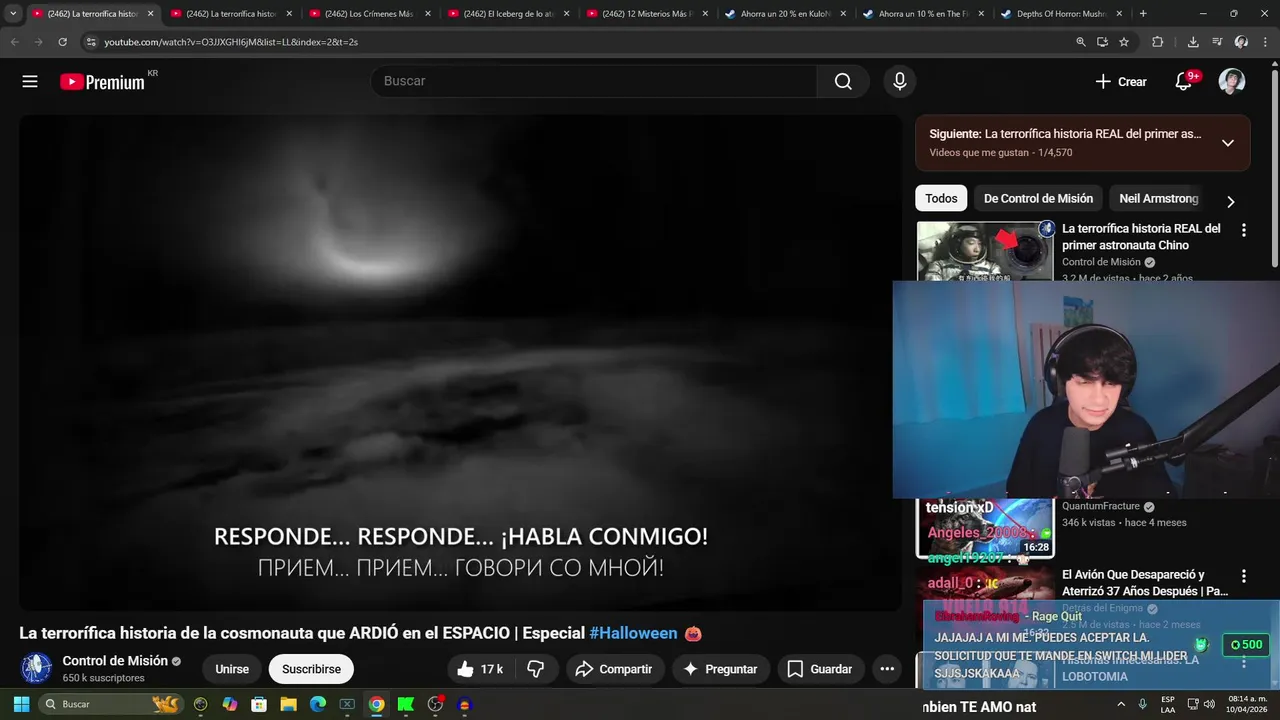The image size is (1280, 720).
Task: Open the #Halloween hashtag link
Action: point(633,633)
